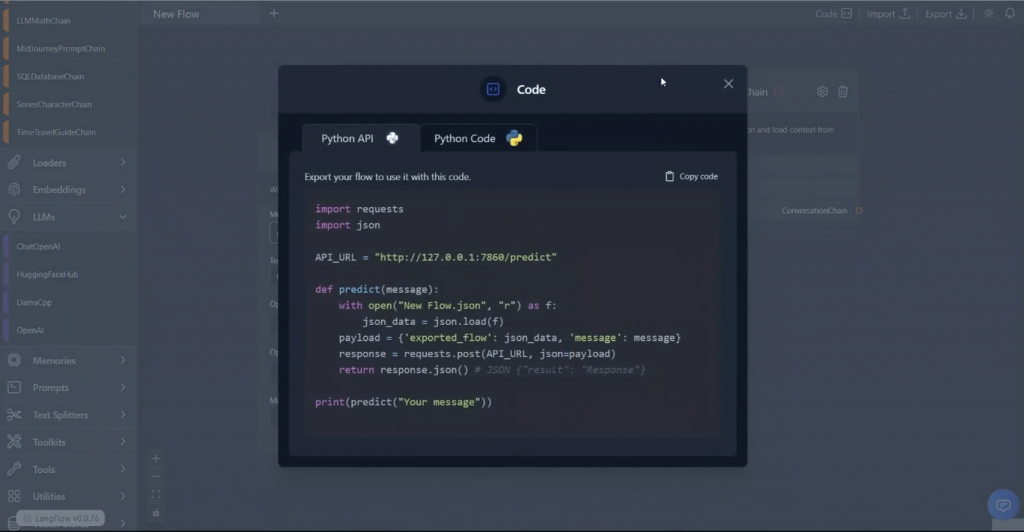Select LLMMathChain in sidebar
The height and width of the screenshot is (532, 1024).
pos(43,21)
